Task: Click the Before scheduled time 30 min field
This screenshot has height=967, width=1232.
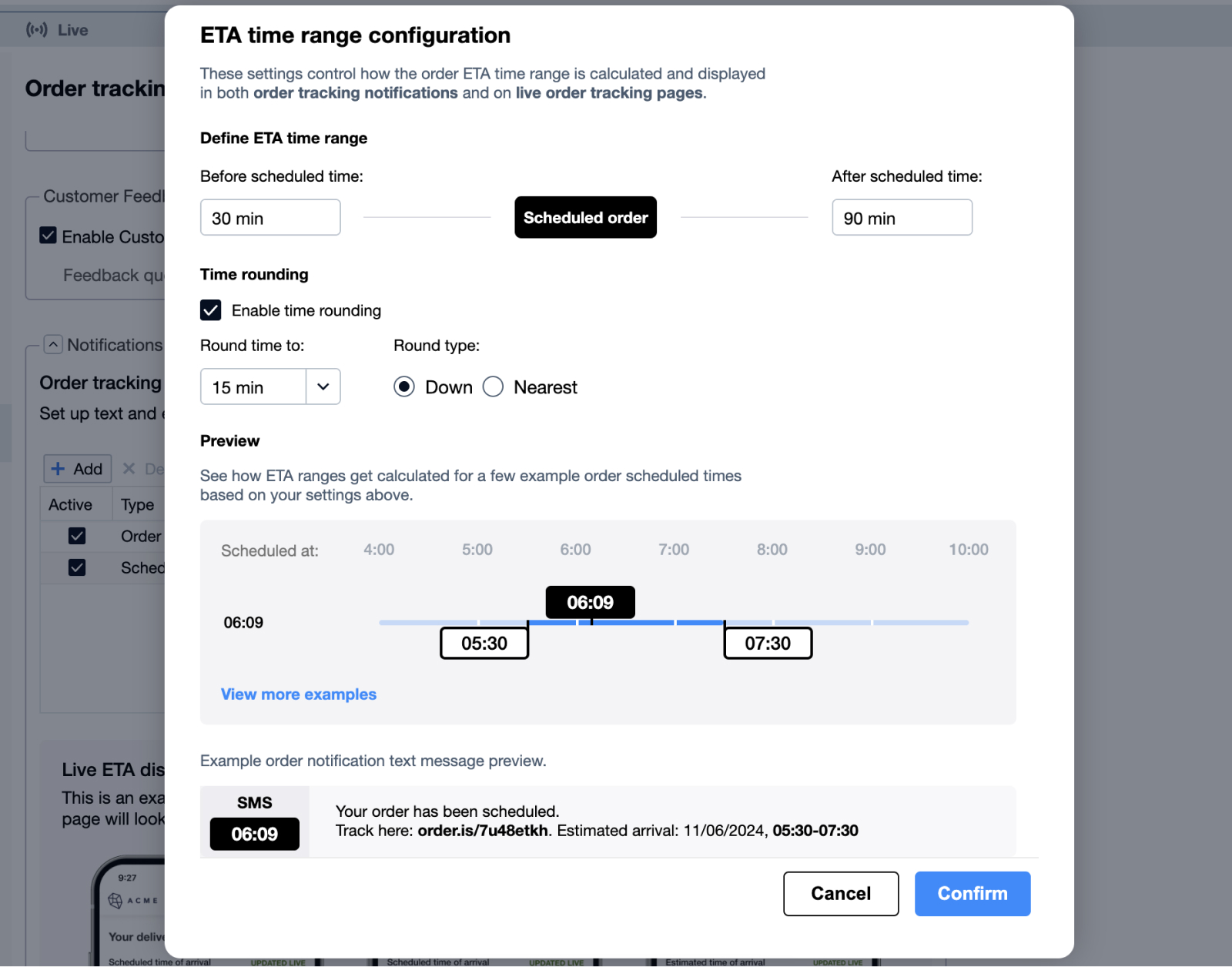Action: [269, 217]
